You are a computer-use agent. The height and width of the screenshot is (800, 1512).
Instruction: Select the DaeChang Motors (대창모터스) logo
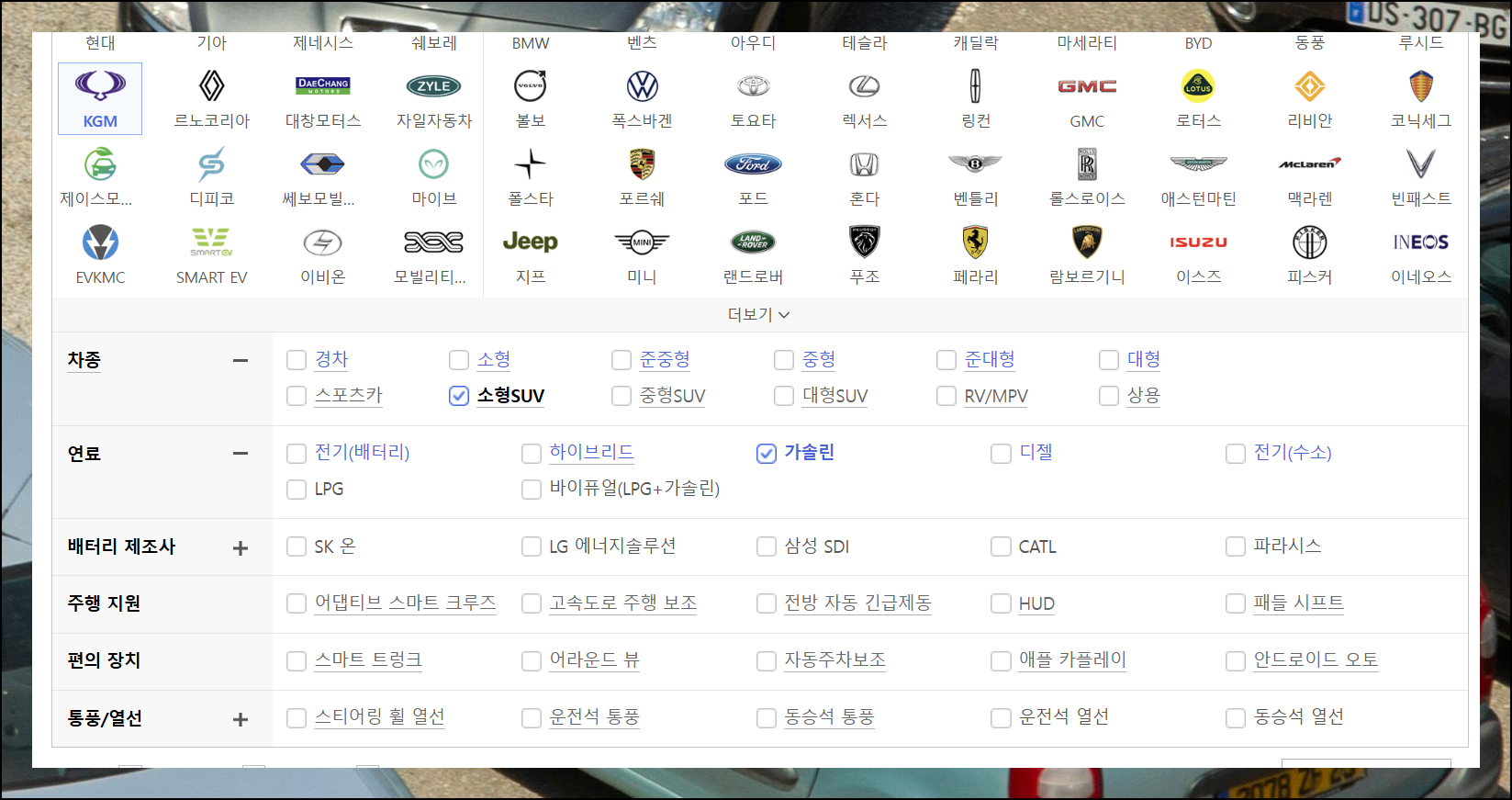pyautogui.click(x=323, y=86)
